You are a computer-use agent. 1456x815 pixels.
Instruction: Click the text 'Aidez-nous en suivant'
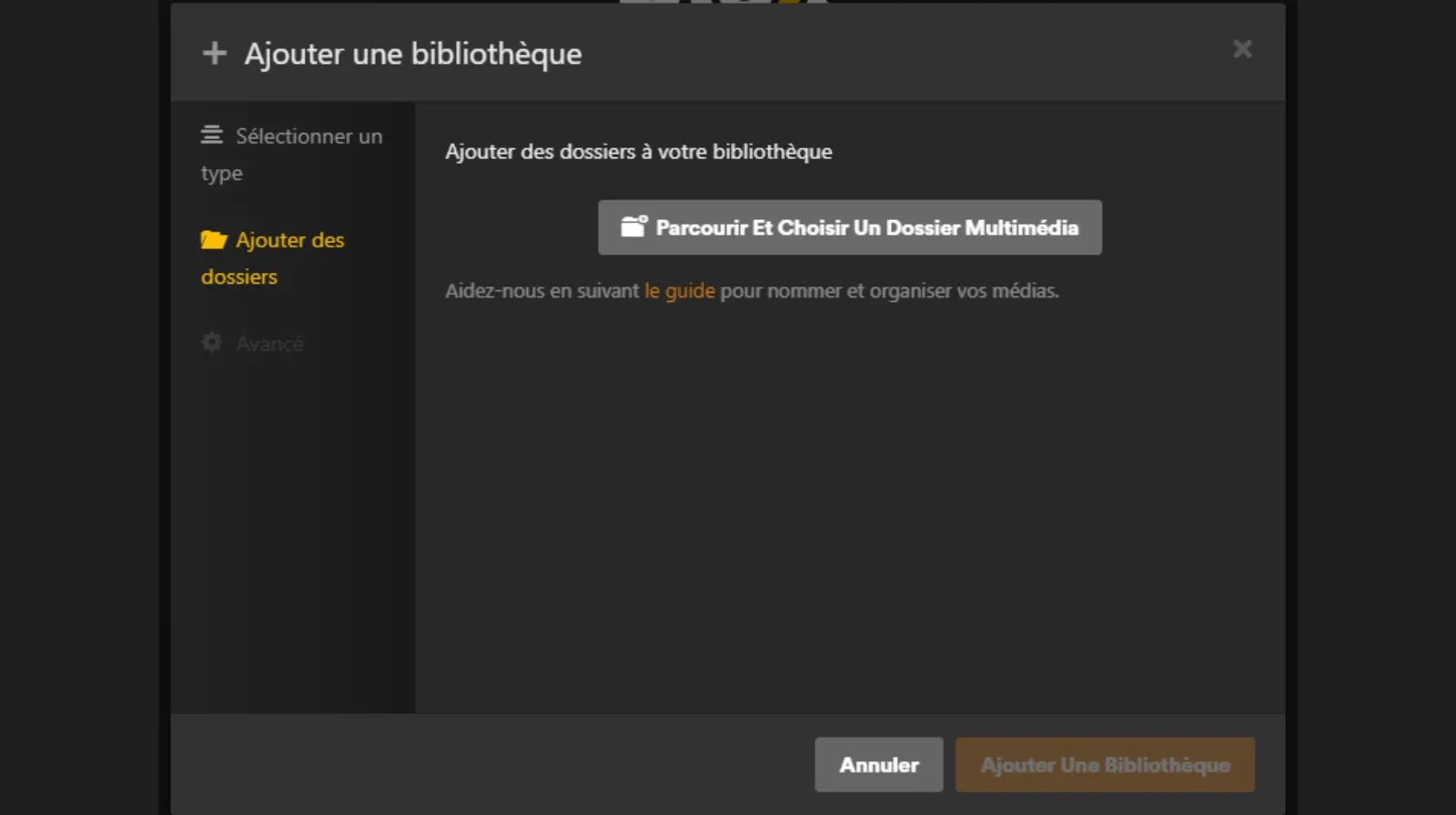tap(541, 291)
